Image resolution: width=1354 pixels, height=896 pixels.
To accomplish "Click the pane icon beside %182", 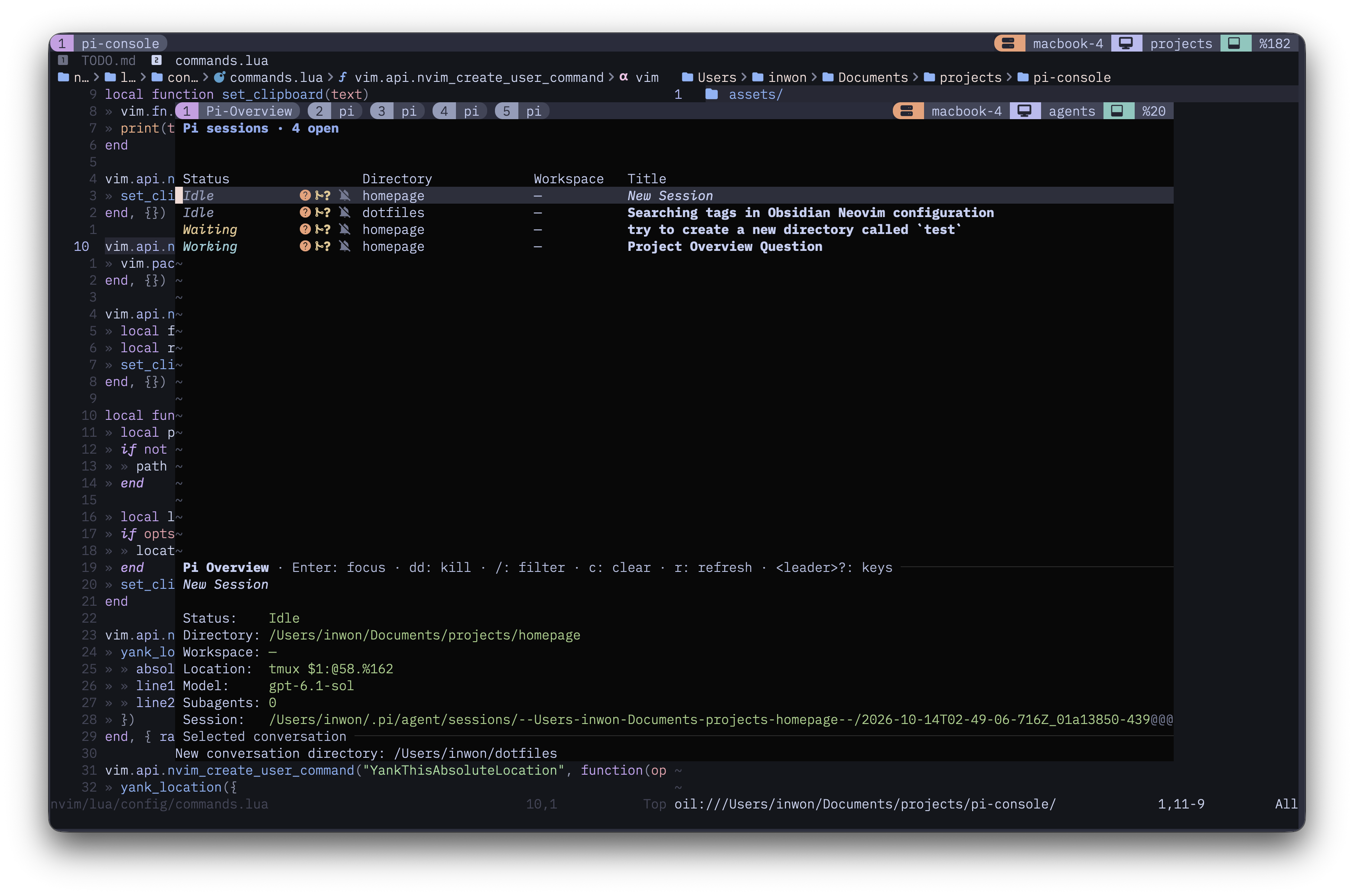I will click(1234, 43).
